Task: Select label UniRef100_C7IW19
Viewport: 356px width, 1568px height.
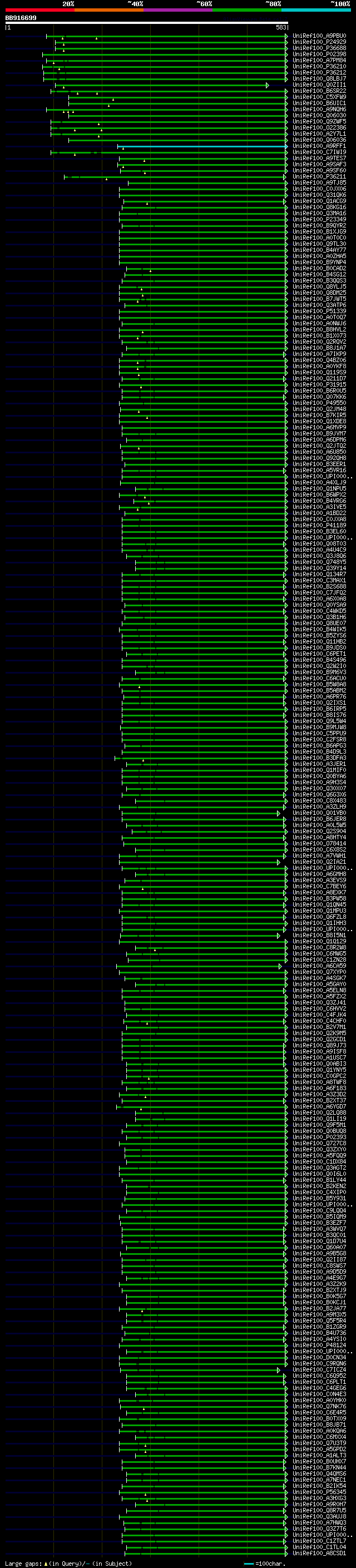Action: [319, 152]
